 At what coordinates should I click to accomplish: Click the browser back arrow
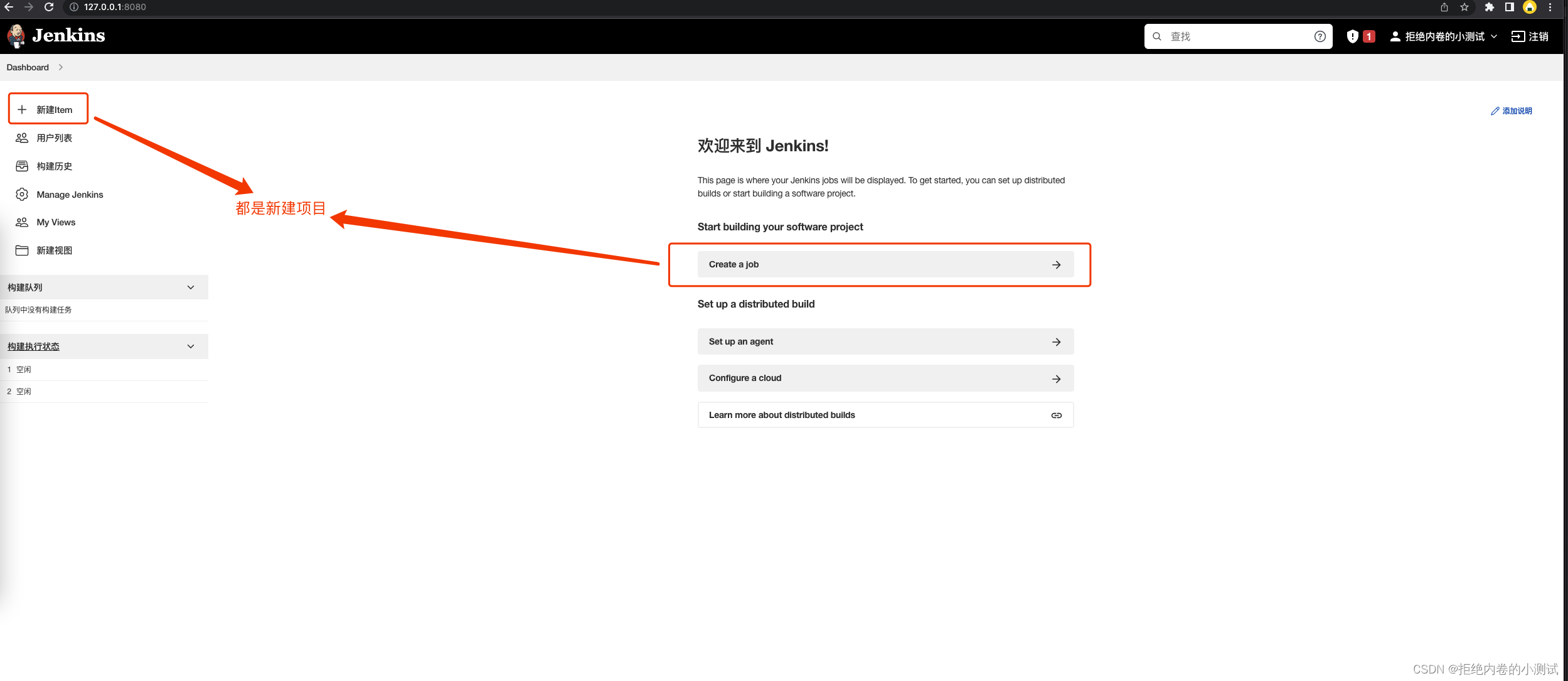click(9, 7)
